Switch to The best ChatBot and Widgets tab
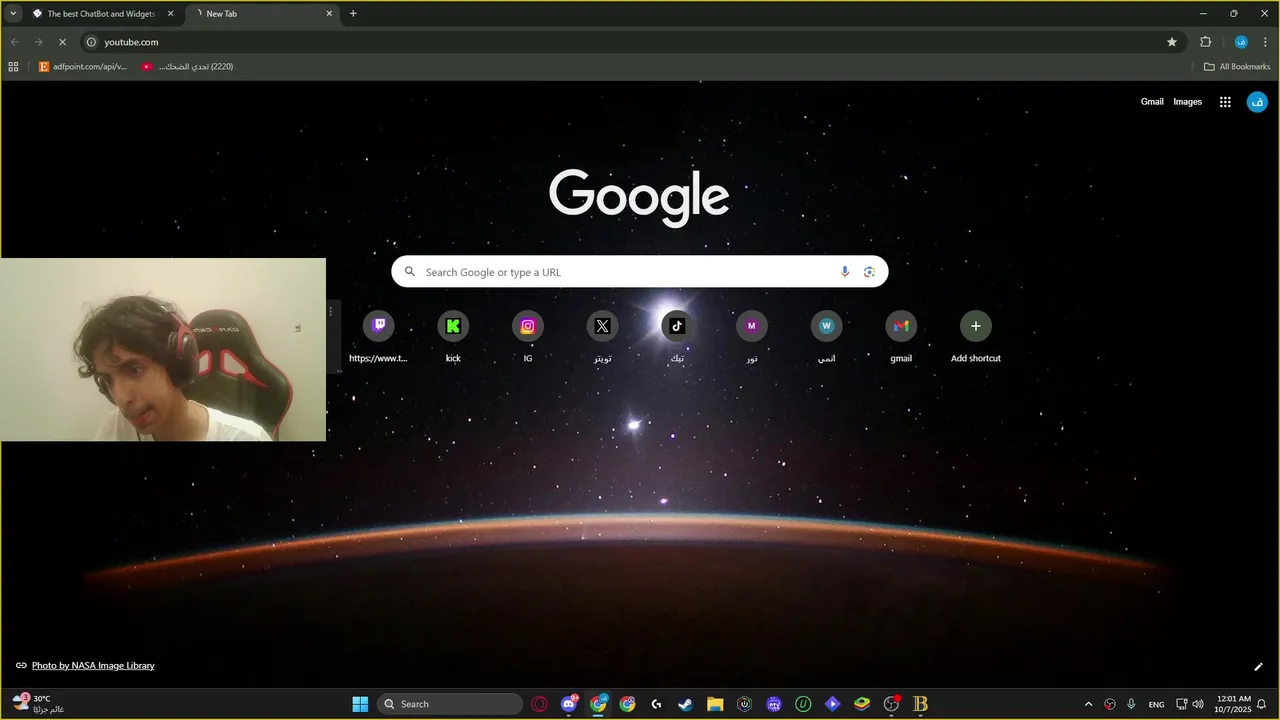Screen dimensions: 1280x720 [102, 14]
